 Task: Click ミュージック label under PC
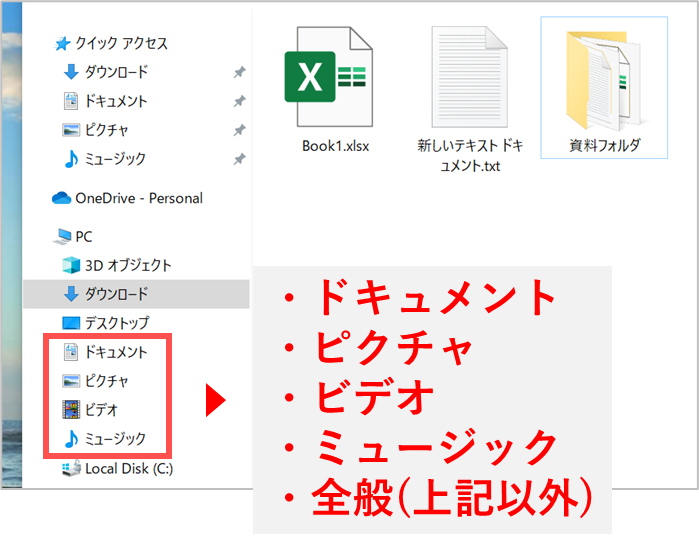(x=115, y=439)
